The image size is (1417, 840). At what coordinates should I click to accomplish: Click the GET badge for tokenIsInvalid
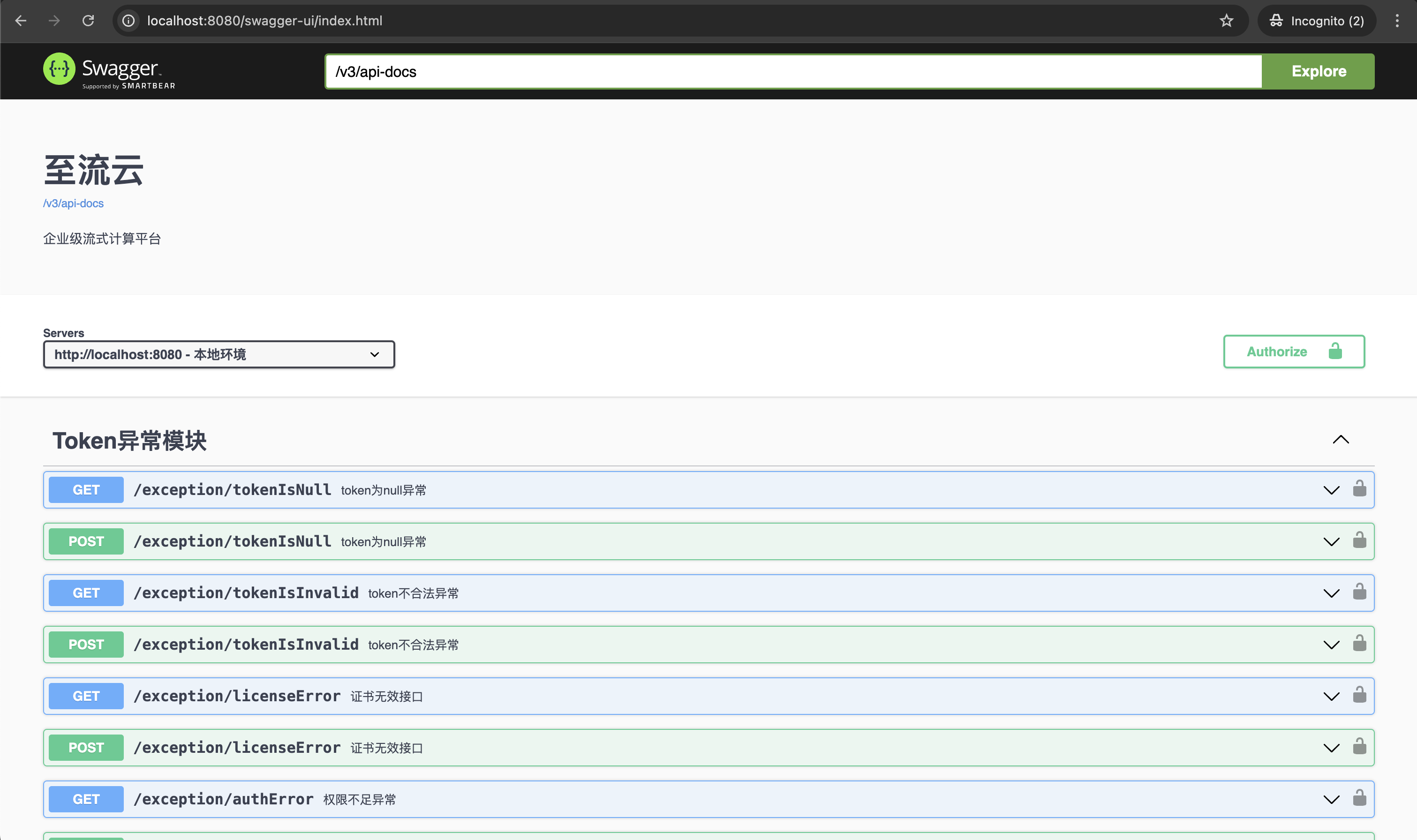[x=86, y=592]
